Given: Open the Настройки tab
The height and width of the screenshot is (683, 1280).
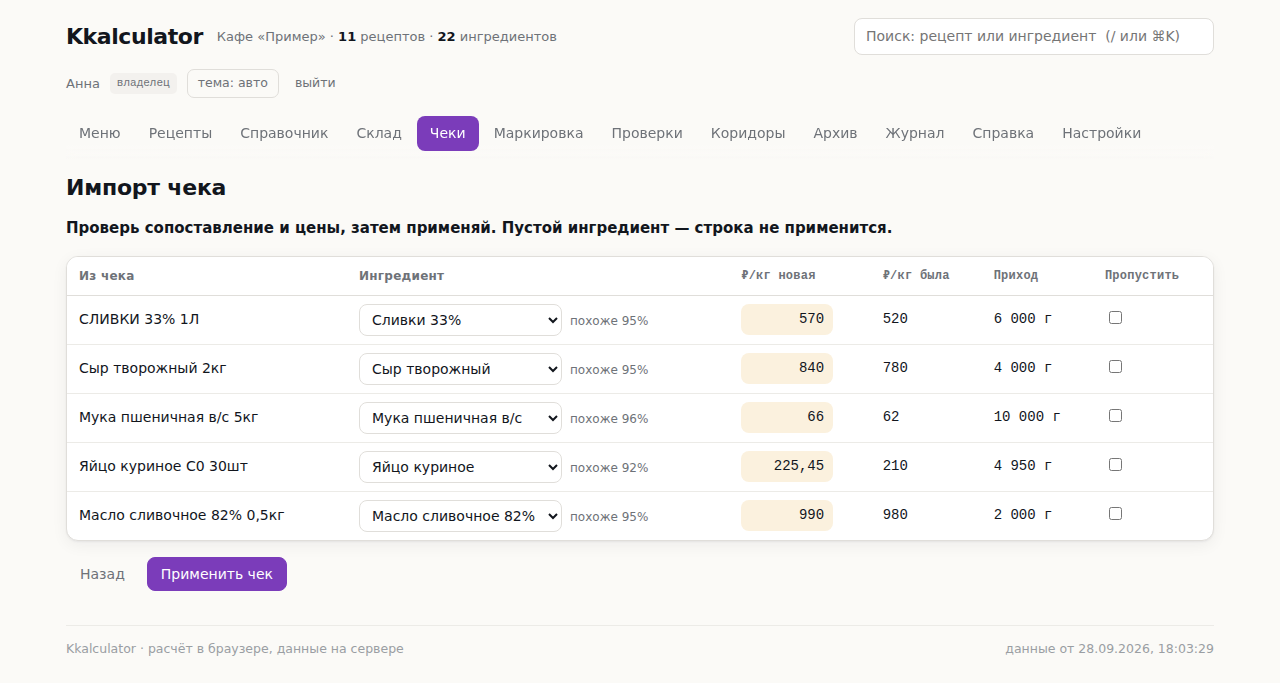Looking at the screenshot, I should 1101,133.
